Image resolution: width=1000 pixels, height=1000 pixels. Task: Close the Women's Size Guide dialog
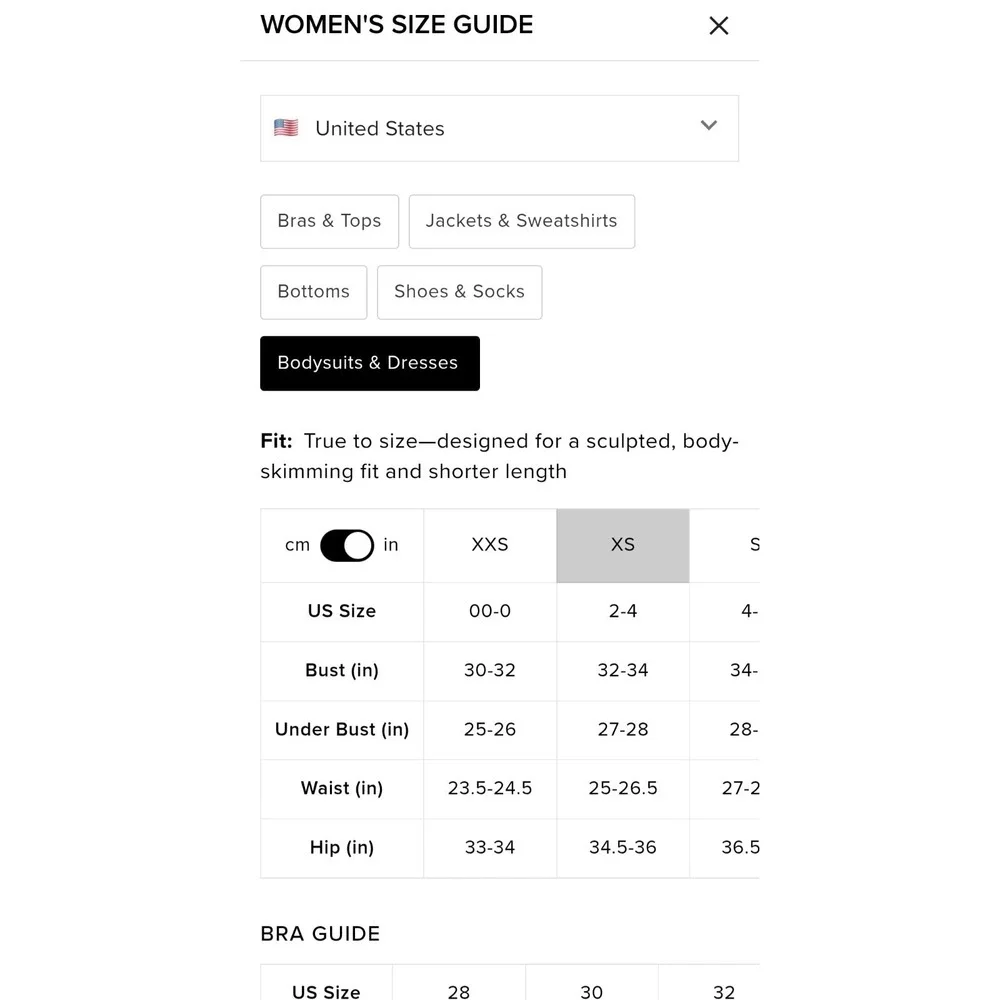(719, 26)
